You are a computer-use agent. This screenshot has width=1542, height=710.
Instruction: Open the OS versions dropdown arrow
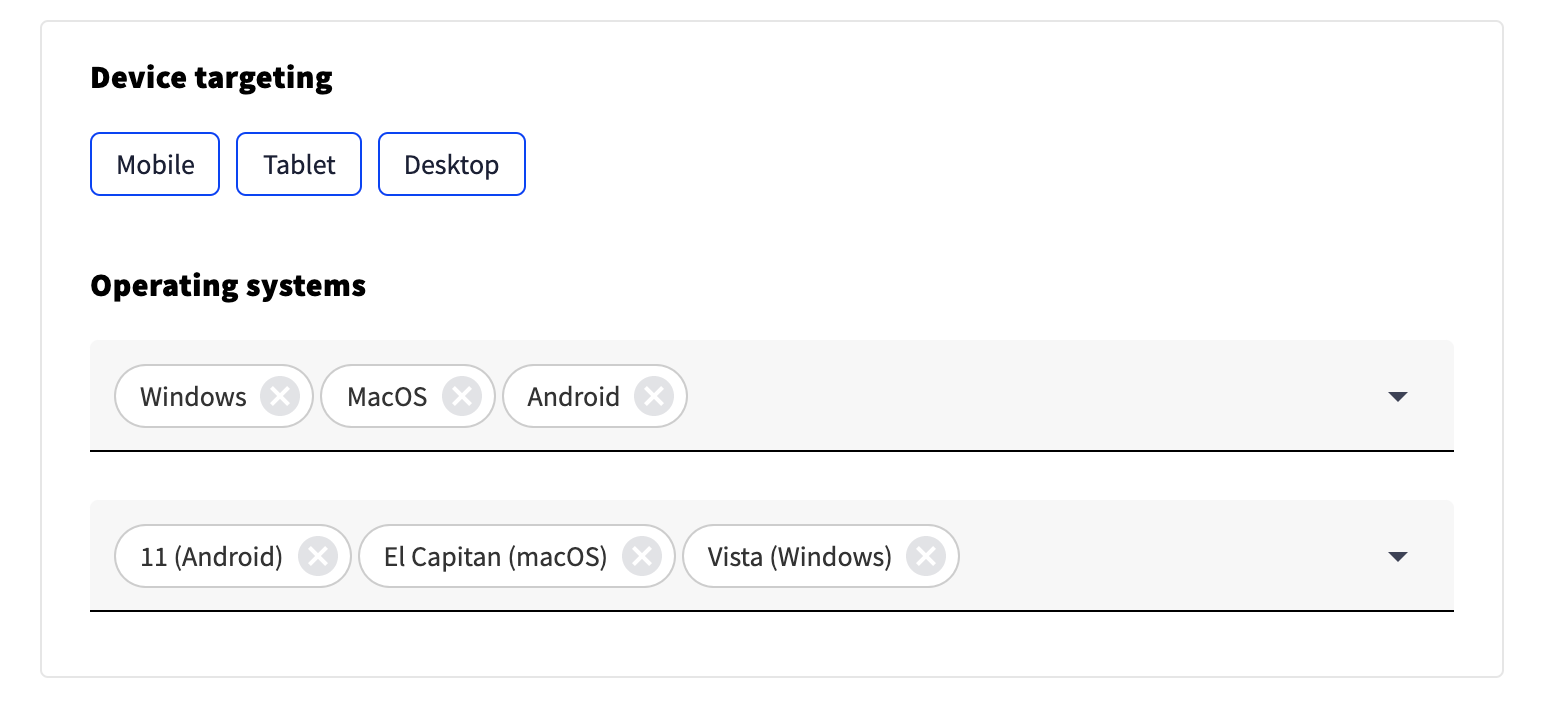tap(1398, 557)
